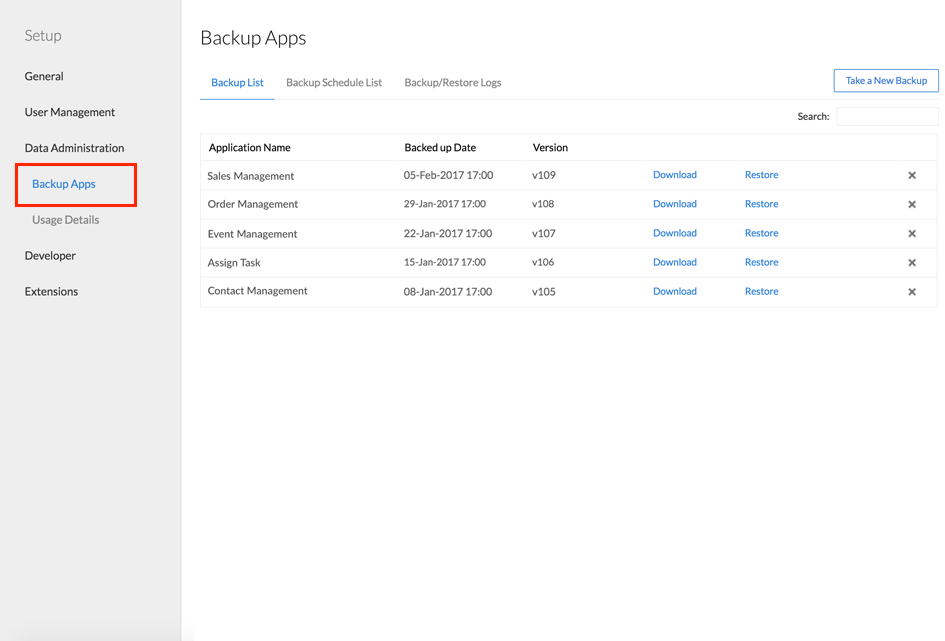Download the Contact Management v105 backup
The image size is (945, 641).
pyautogui.click(x=674, y=292)
